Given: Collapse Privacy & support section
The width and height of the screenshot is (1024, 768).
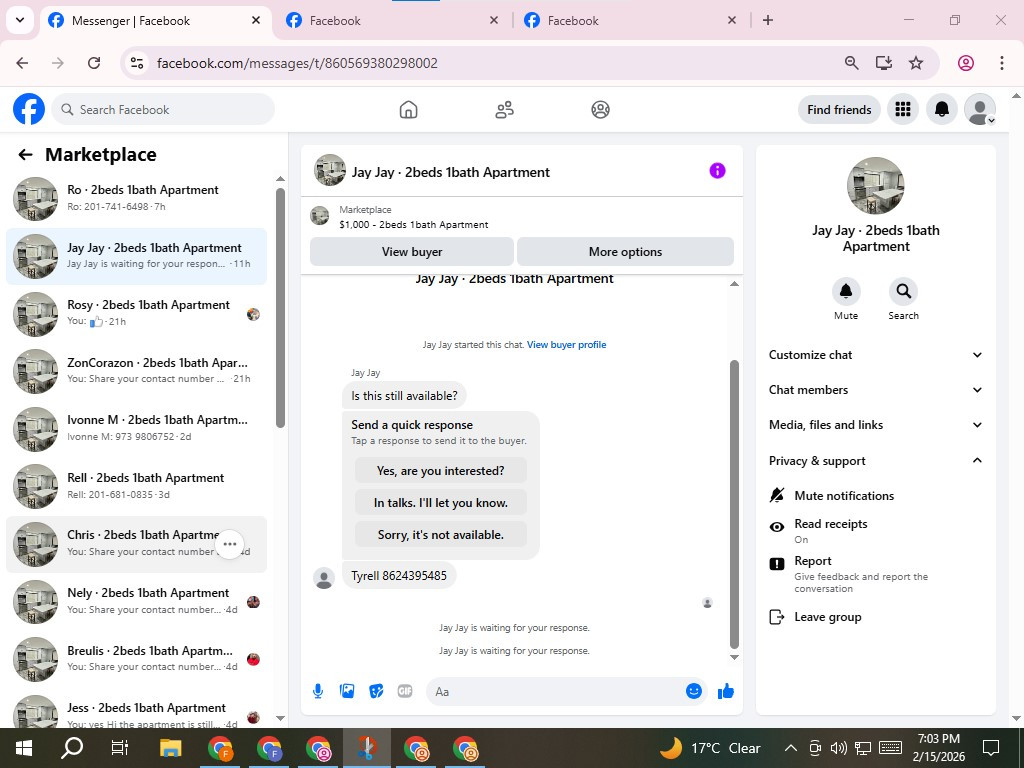Looking at the screenshot, I should pyautogui.click(x=876, y=460).
